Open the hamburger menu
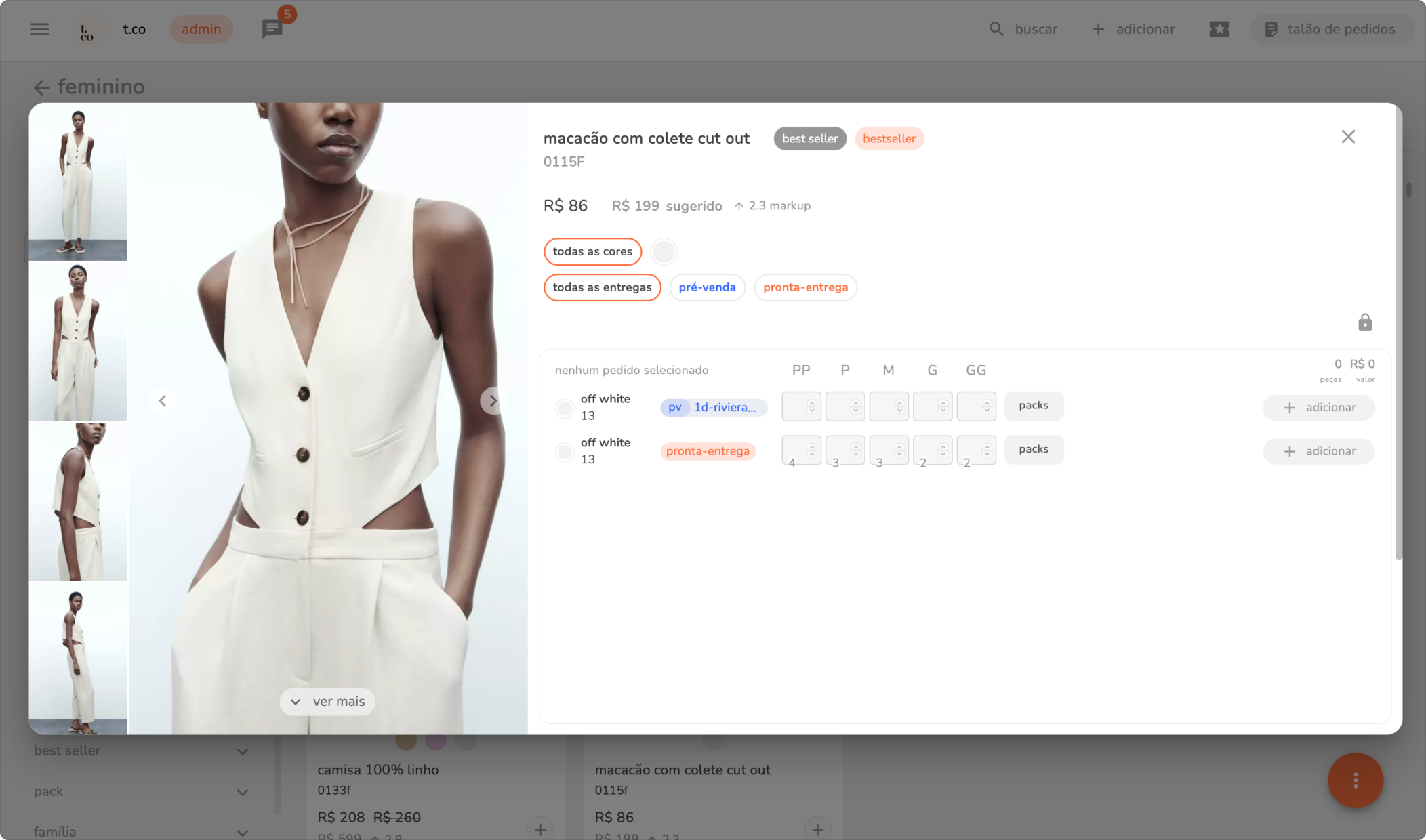Image resolution: width=1426 pixels, height=840 pixels. click(39, 29)
